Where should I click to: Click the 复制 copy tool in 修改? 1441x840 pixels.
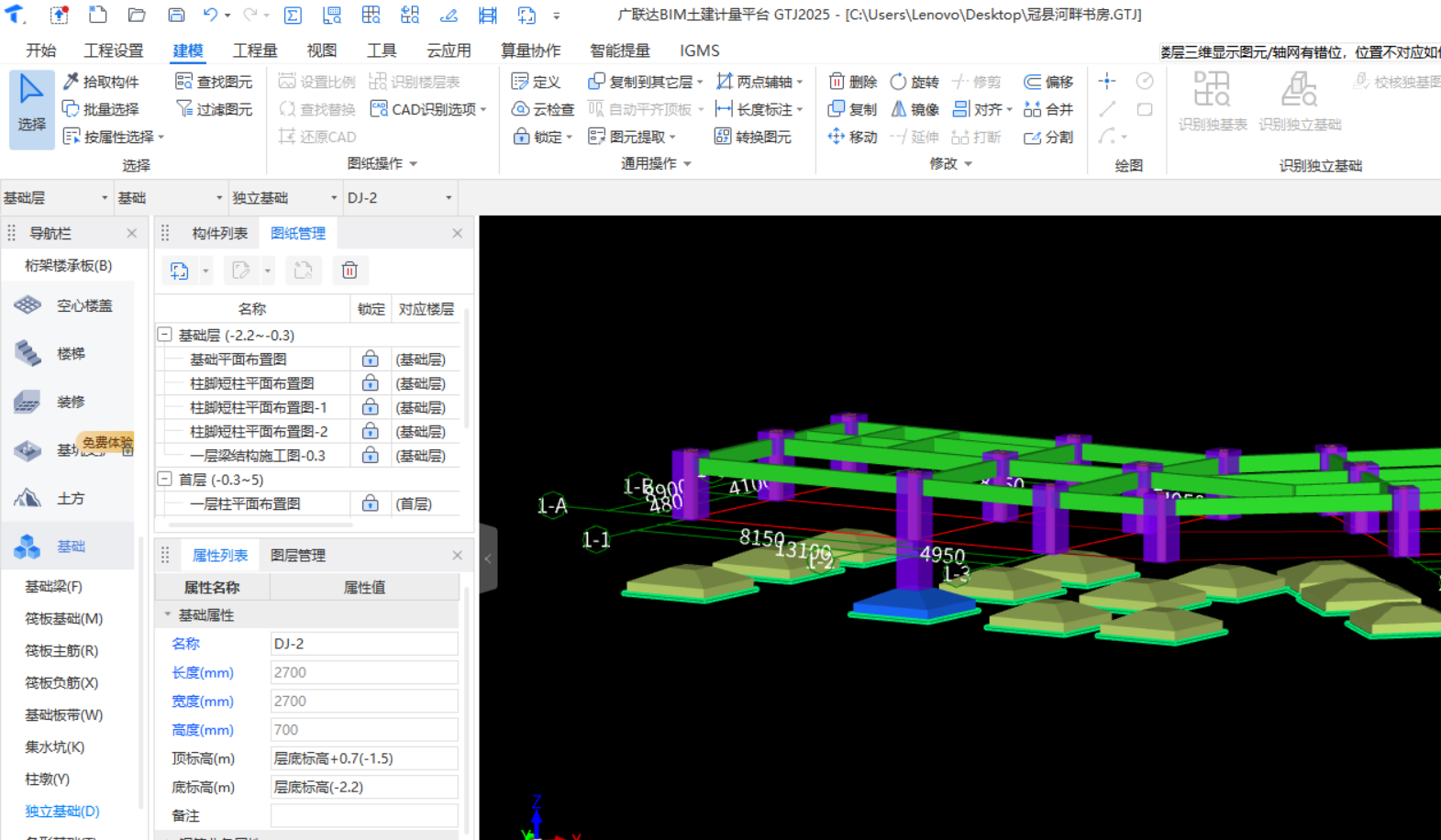click(853, 109)
